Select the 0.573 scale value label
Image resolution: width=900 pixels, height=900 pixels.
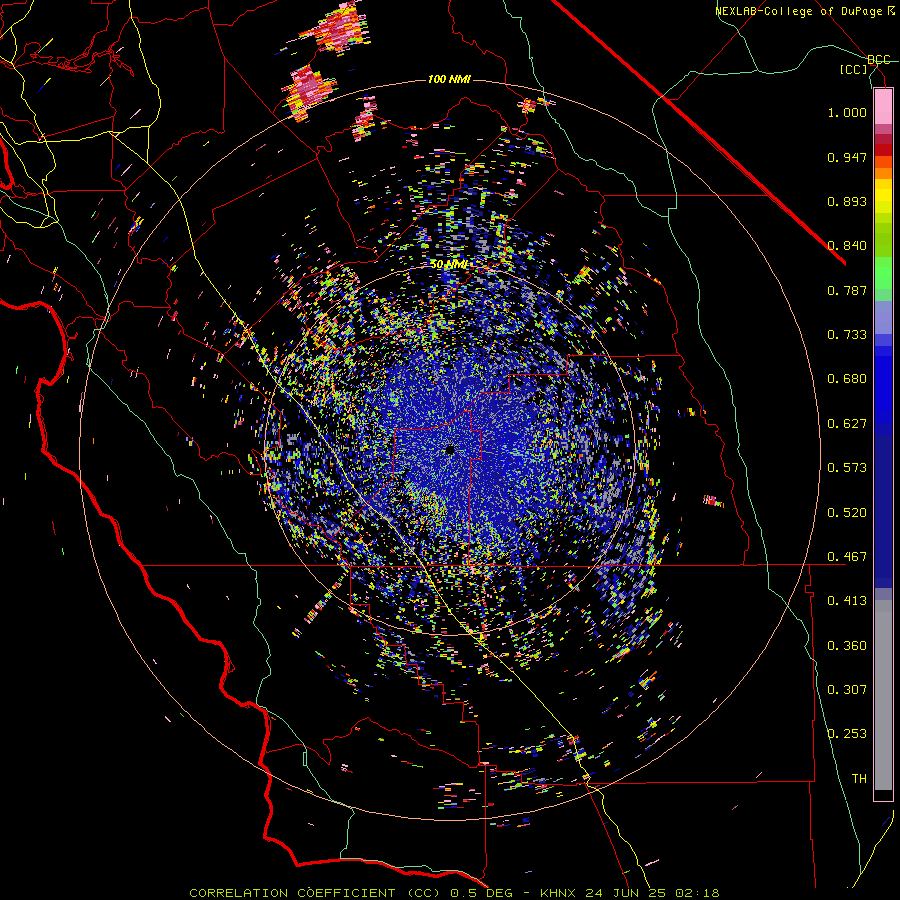tap(847, 468)
